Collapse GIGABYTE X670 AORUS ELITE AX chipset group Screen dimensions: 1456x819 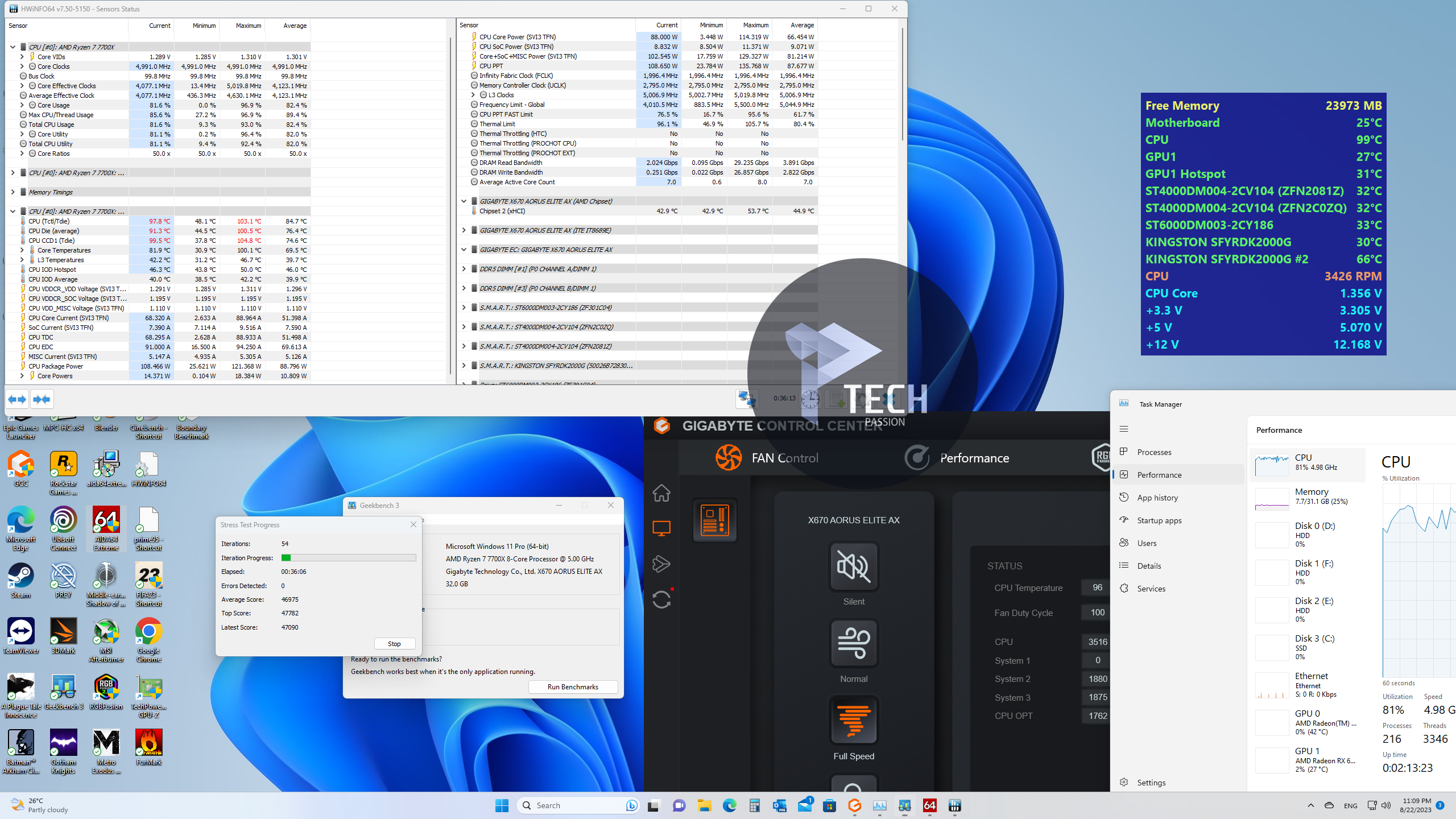pyautogui.click(x=464, y=201)
